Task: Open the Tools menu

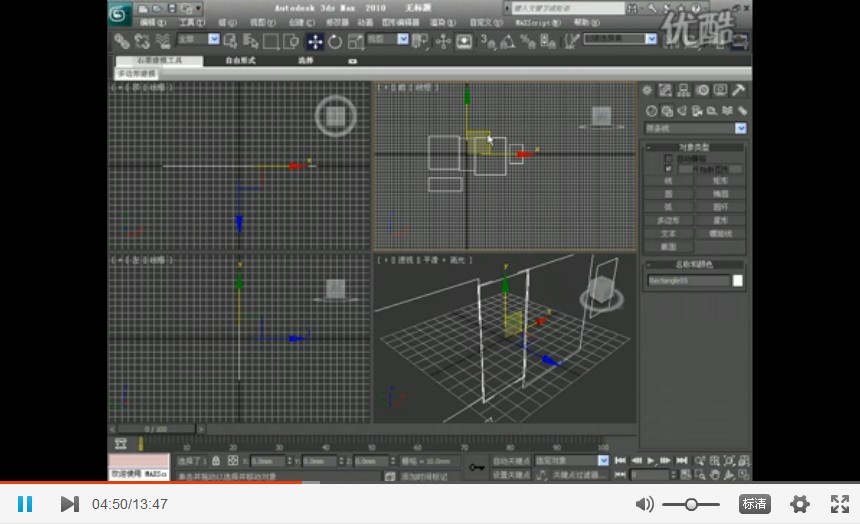Action: click(191, 22)
